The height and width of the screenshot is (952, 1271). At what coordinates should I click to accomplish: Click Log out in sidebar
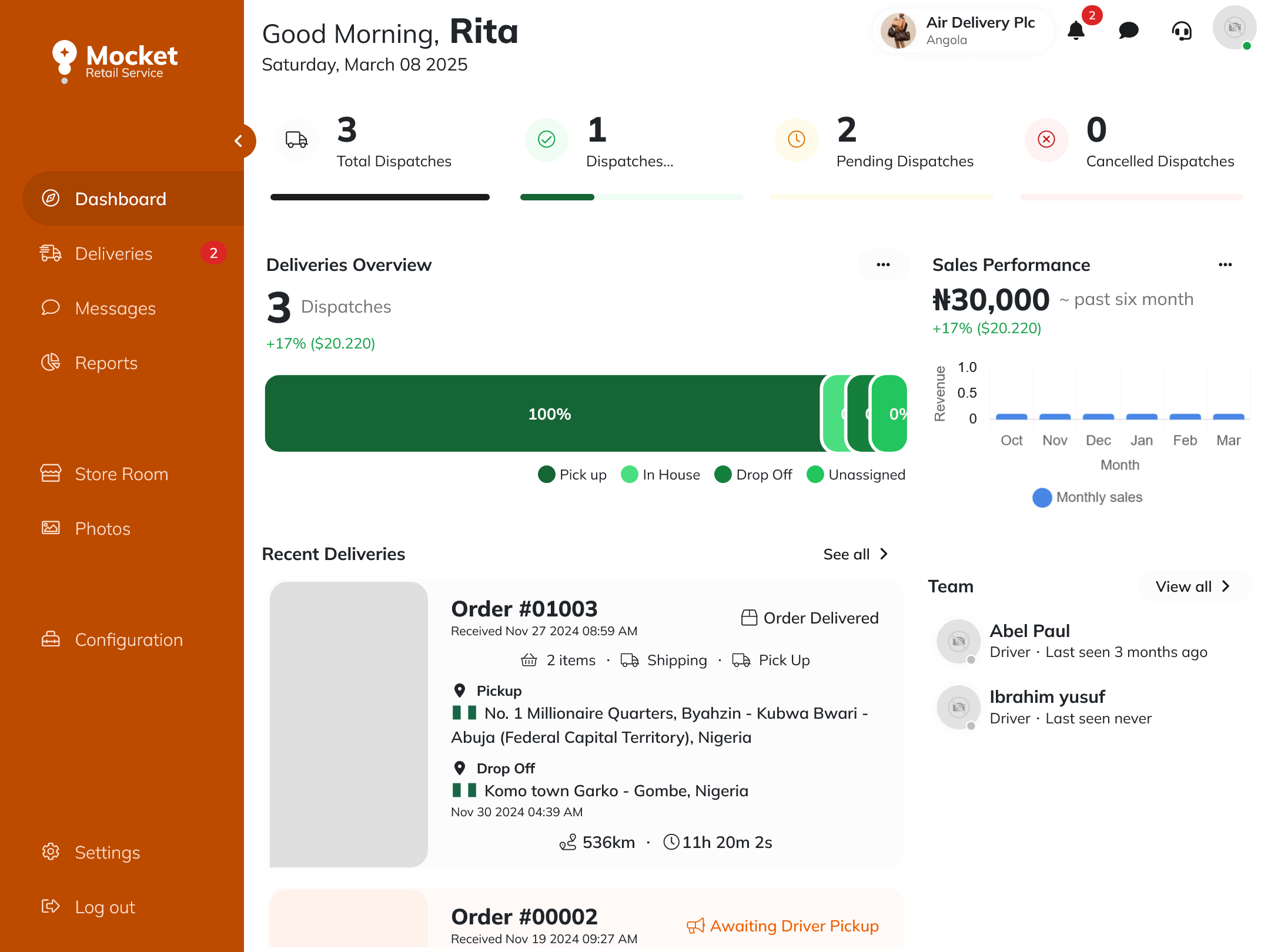click(133, 907)
